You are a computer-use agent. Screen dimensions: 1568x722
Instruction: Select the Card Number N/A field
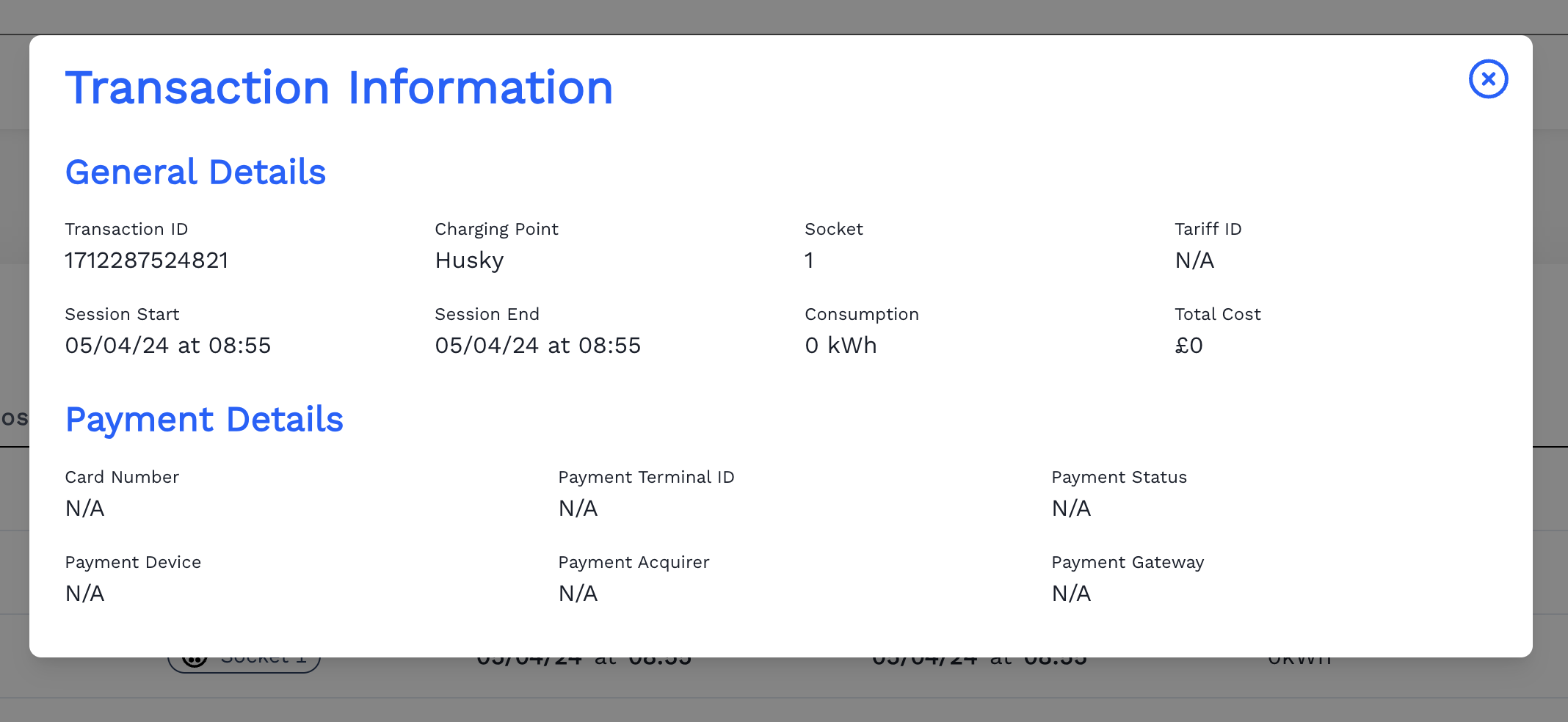(x=84, y=508)
